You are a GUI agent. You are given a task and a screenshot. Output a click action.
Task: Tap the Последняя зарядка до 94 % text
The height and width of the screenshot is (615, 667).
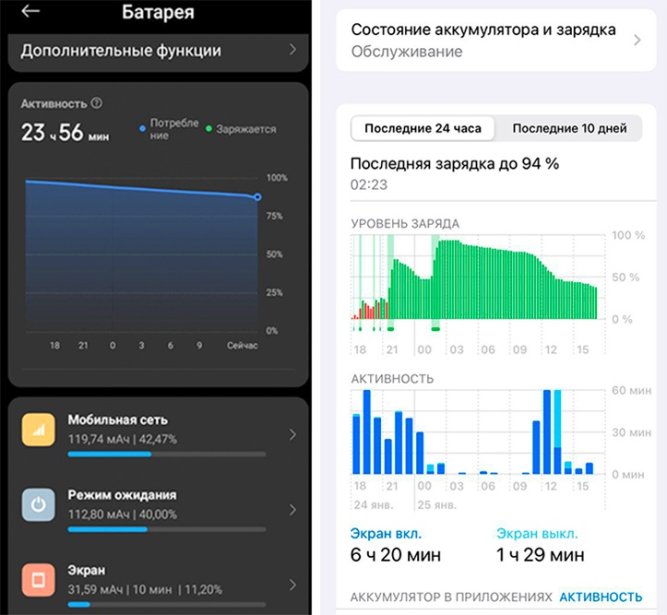(454, 164)
